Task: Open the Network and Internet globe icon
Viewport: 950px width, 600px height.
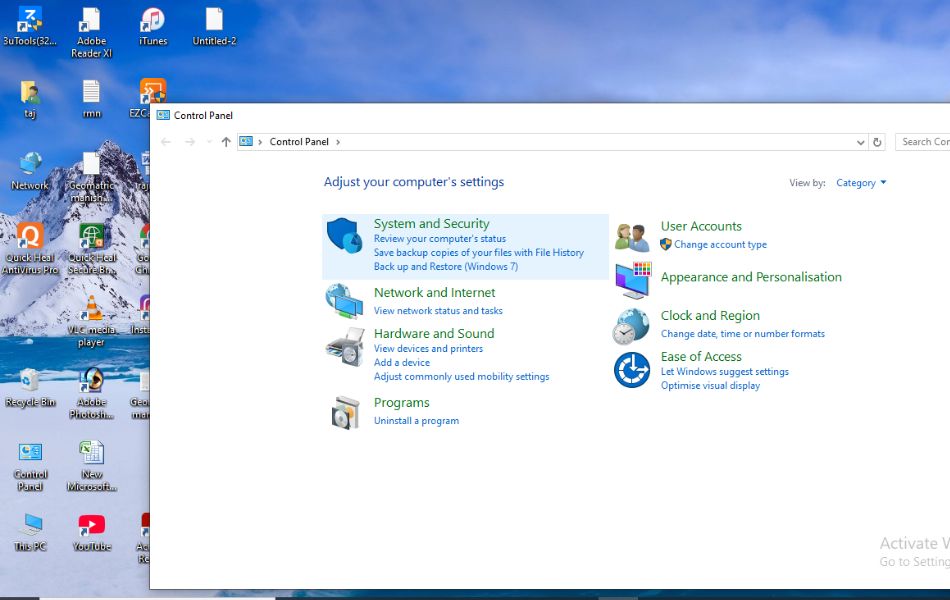Action: click(344, 301)
